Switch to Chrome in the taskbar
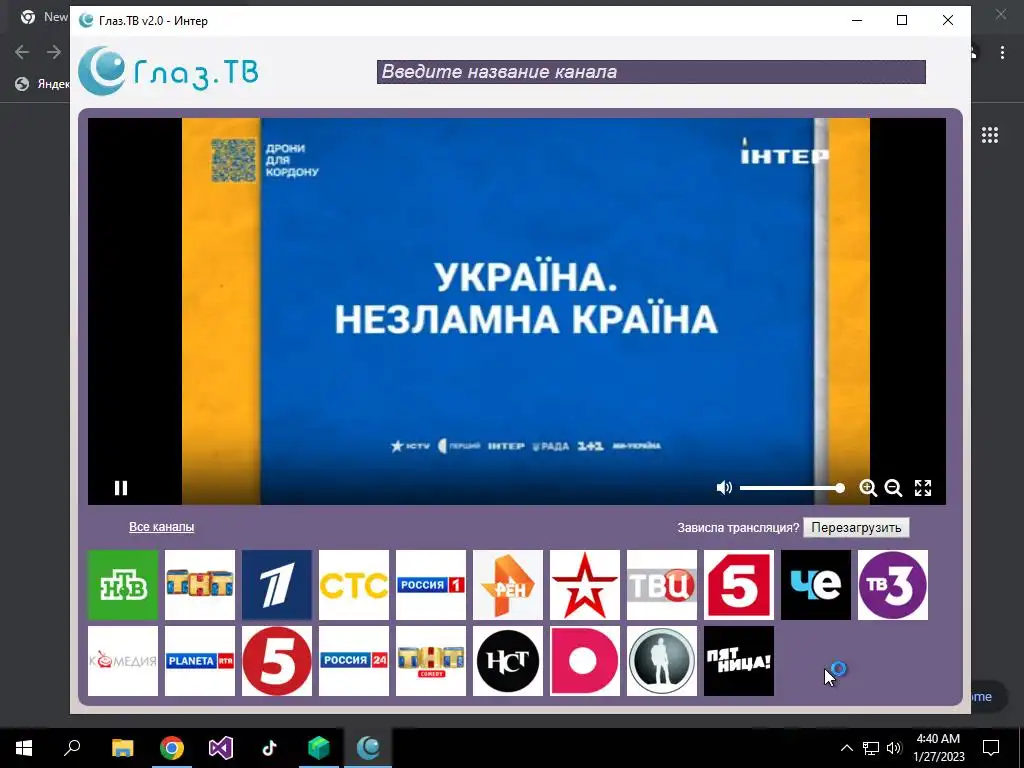The image size is (1024, 768). (x=172, y=748)
